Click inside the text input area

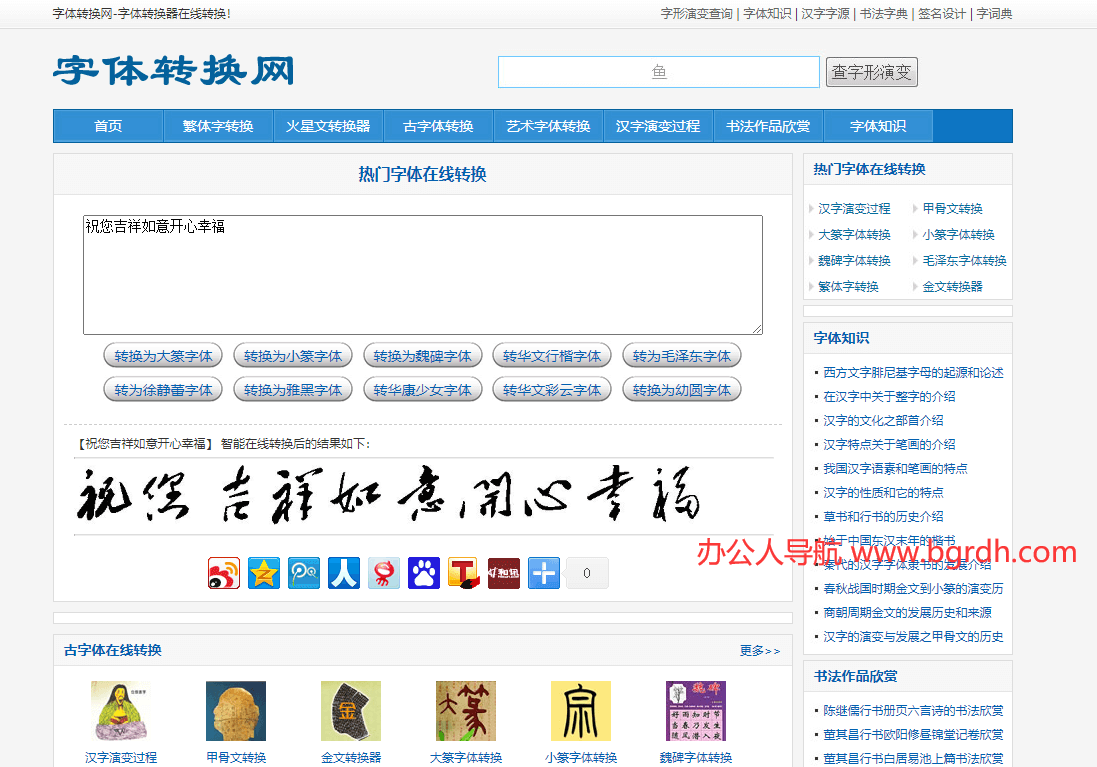[x=420, y=273]
